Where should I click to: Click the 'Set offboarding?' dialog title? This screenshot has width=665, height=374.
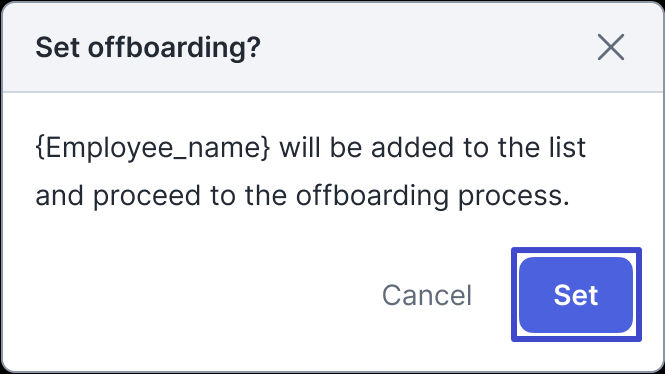tap(148, 47)
